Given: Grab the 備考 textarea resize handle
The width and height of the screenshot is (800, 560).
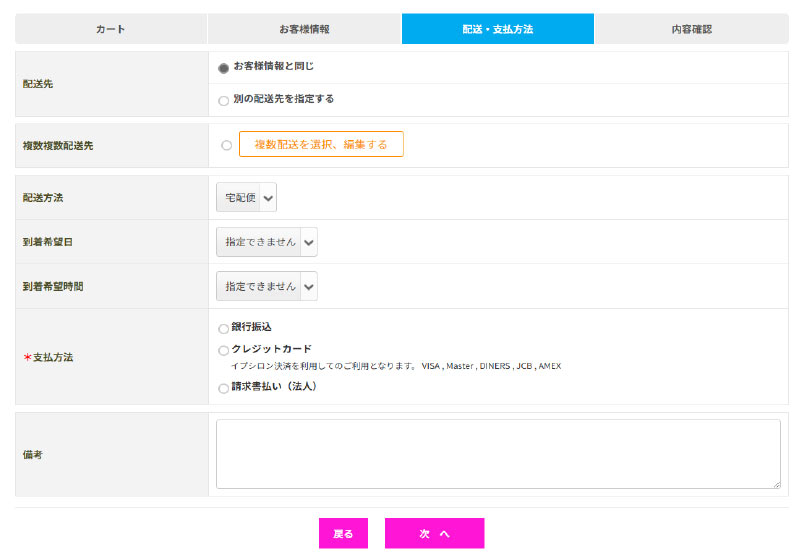Looking at the screenshot, I should tap(777, 485).
